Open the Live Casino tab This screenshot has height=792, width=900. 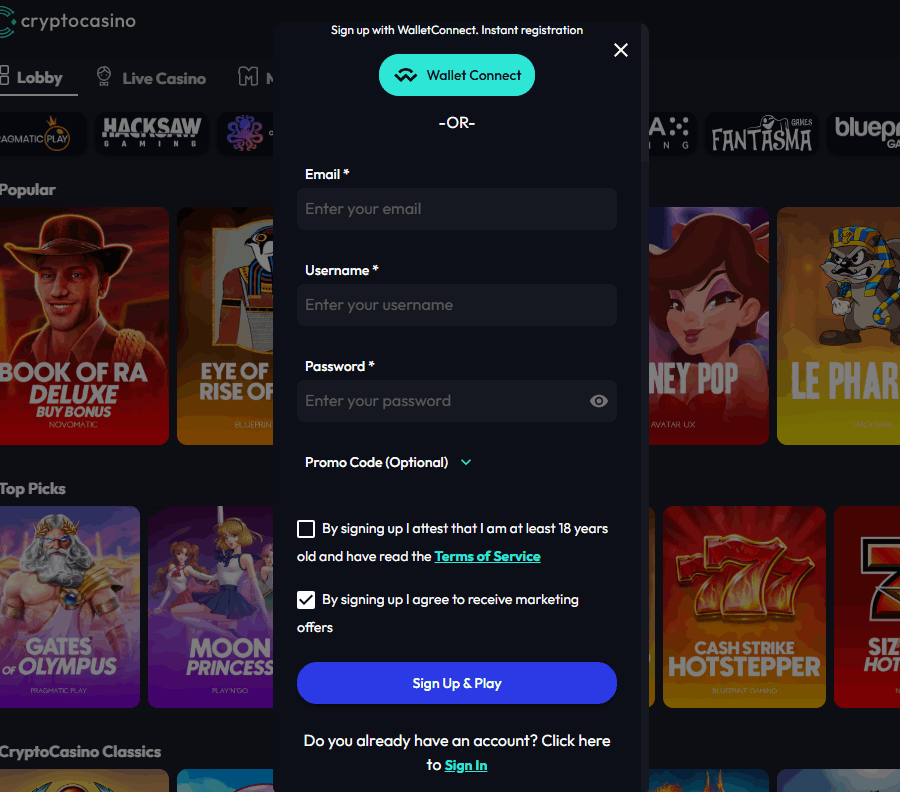151,78
